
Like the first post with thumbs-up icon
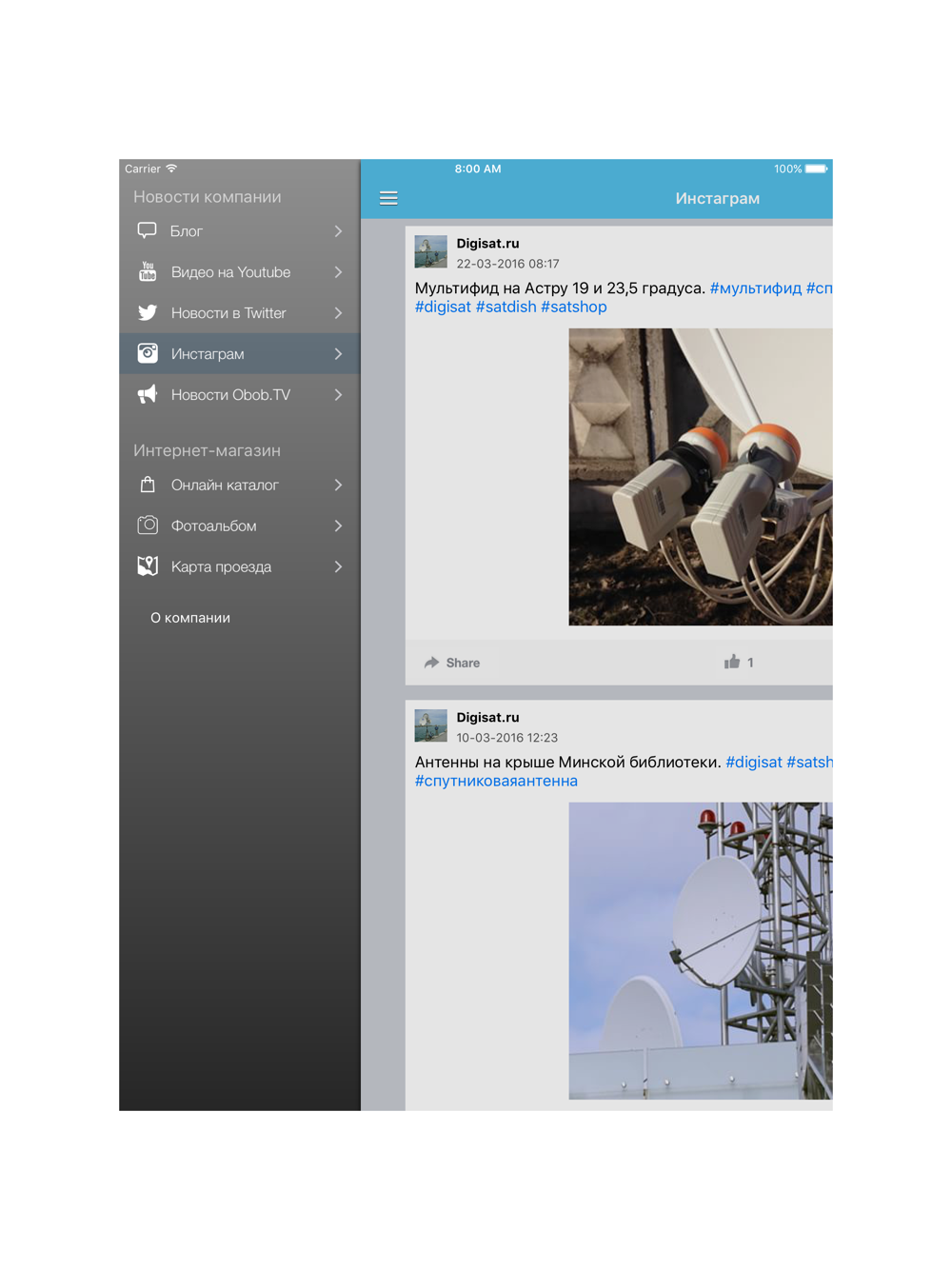tap(732, 662)
